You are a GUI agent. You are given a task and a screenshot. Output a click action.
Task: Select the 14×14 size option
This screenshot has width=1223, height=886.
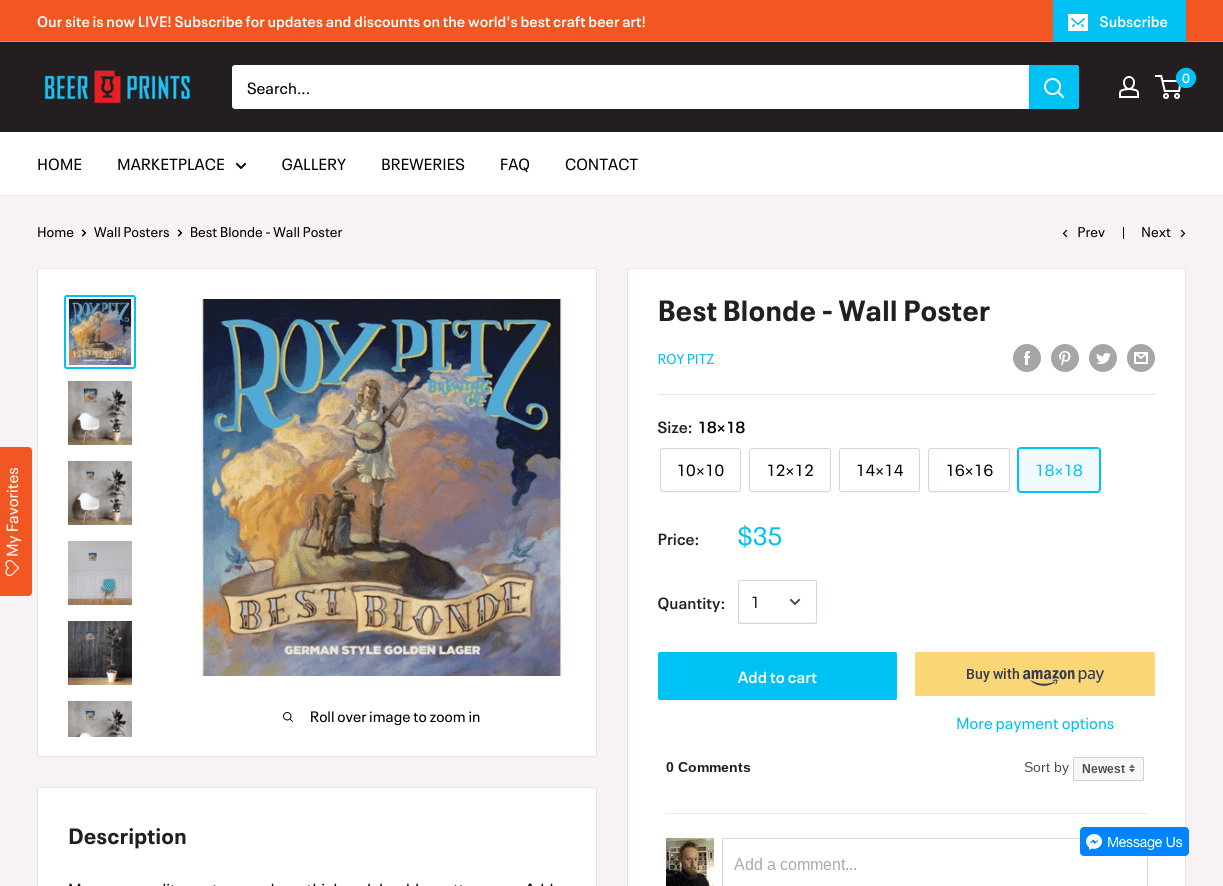tap(879, 470)
